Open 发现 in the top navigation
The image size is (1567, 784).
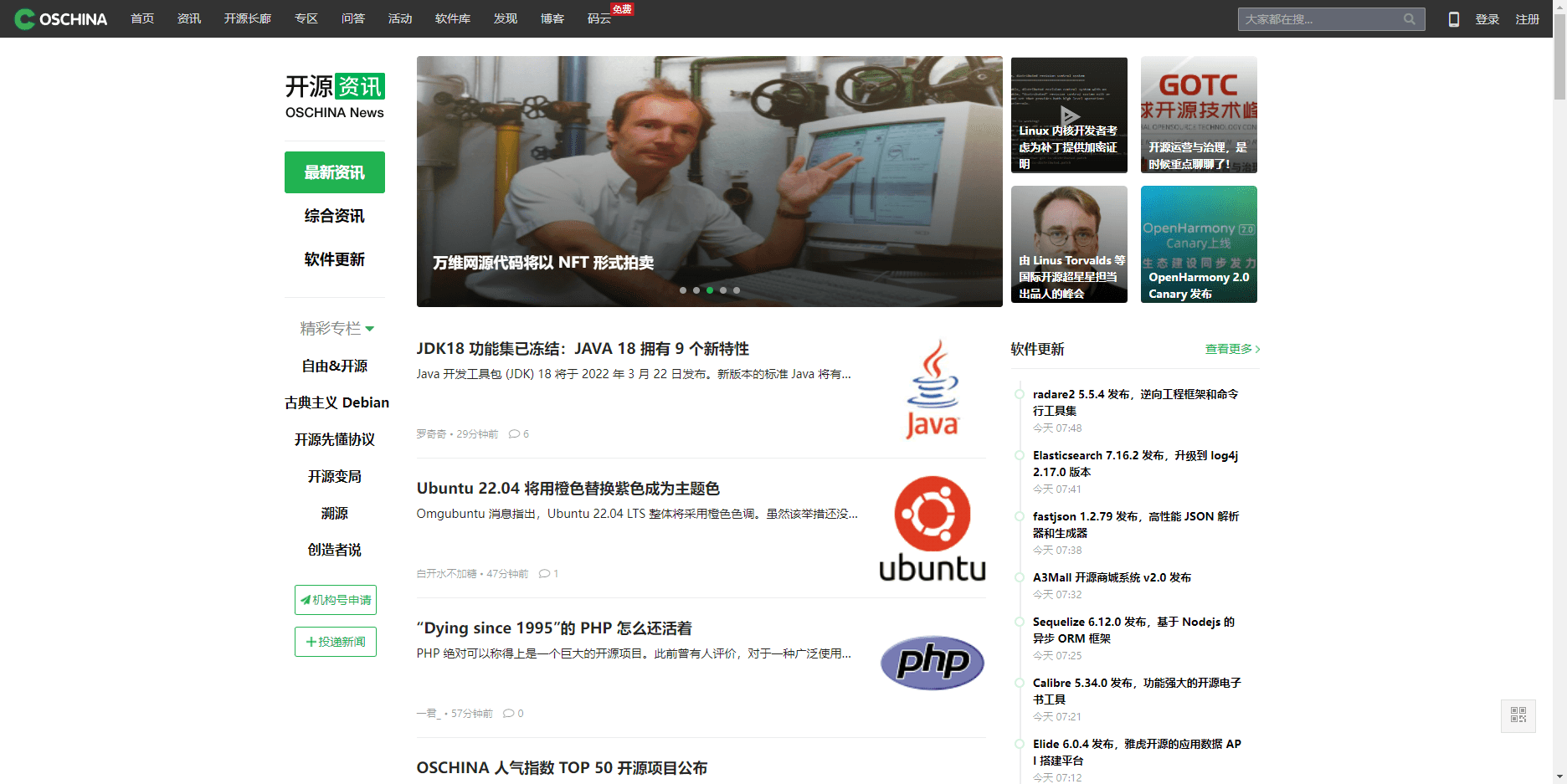pos(506,18)
